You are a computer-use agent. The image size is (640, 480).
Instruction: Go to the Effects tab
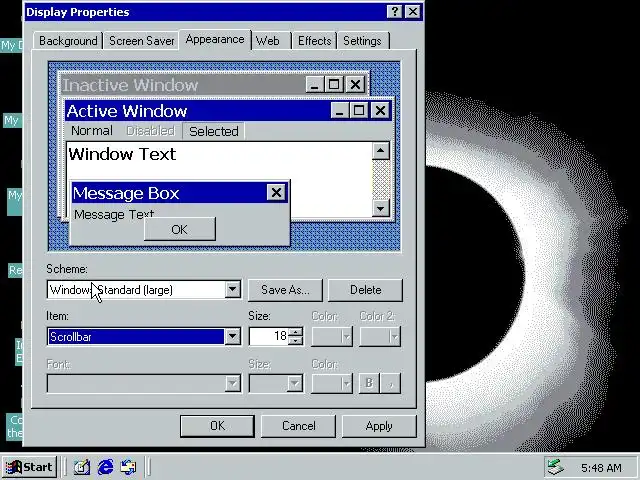(x=314, y=41)
